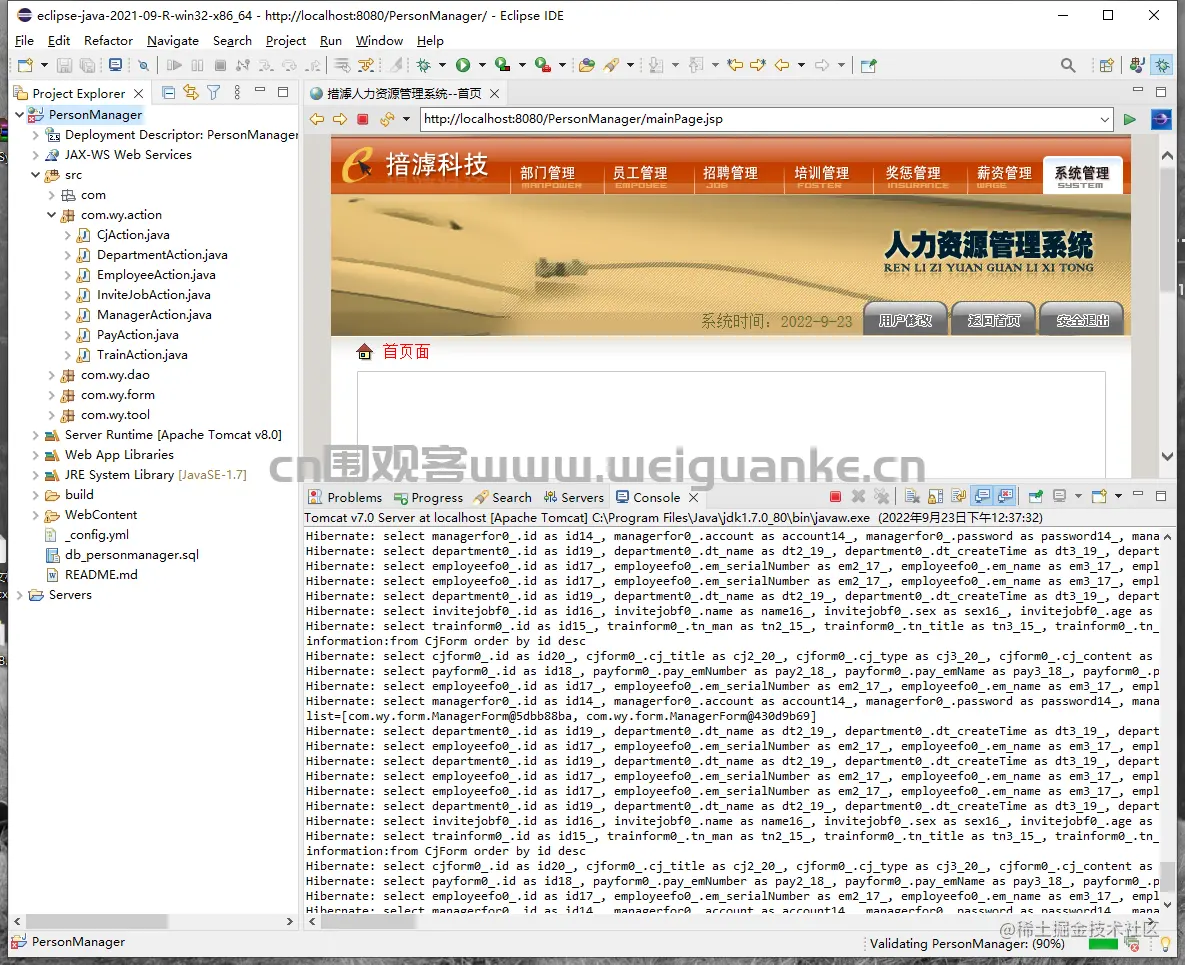Screen dimensions: 1185x965
Task: Collapse the PersonManager project node
Action: tap(20, 115)
